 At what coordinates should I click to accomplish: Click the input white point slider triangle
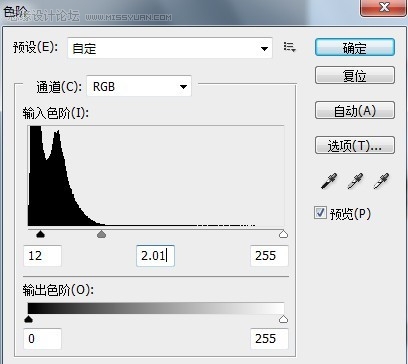[x=283, y=234]
